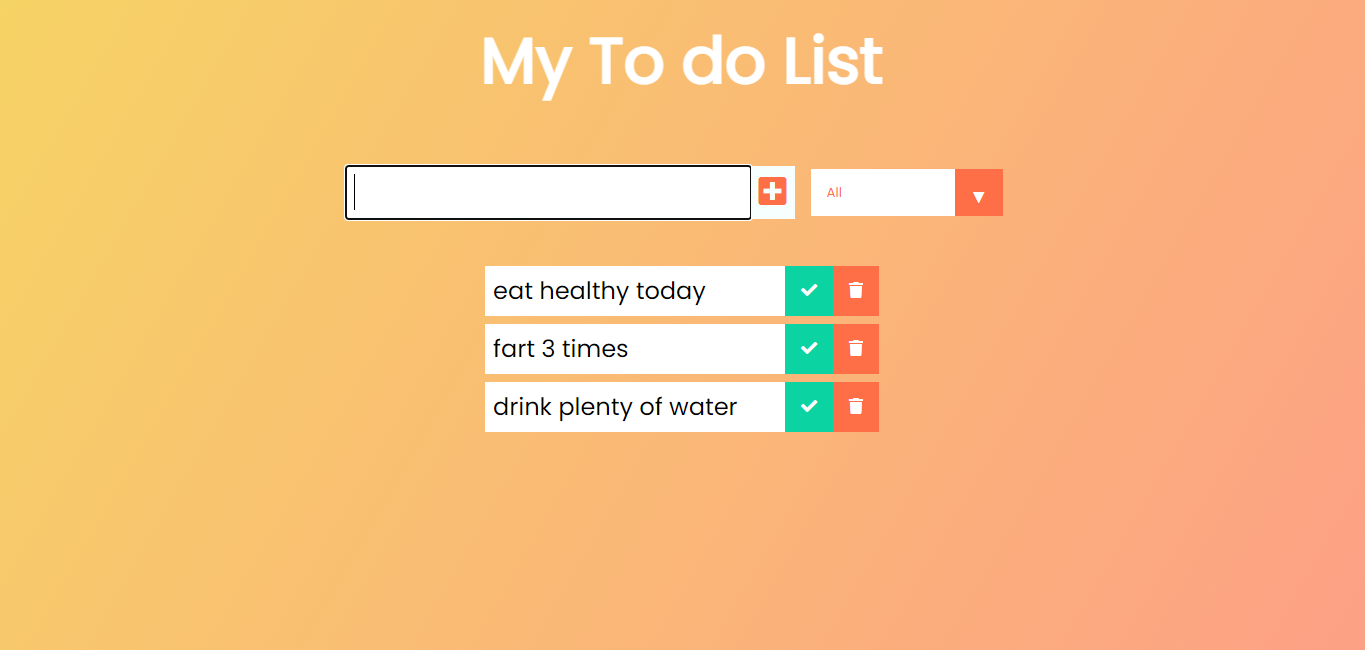The image size is (1365, 650).
Task: Delete the 'eat healthy today' task
Action: click(x=856, y=291)
